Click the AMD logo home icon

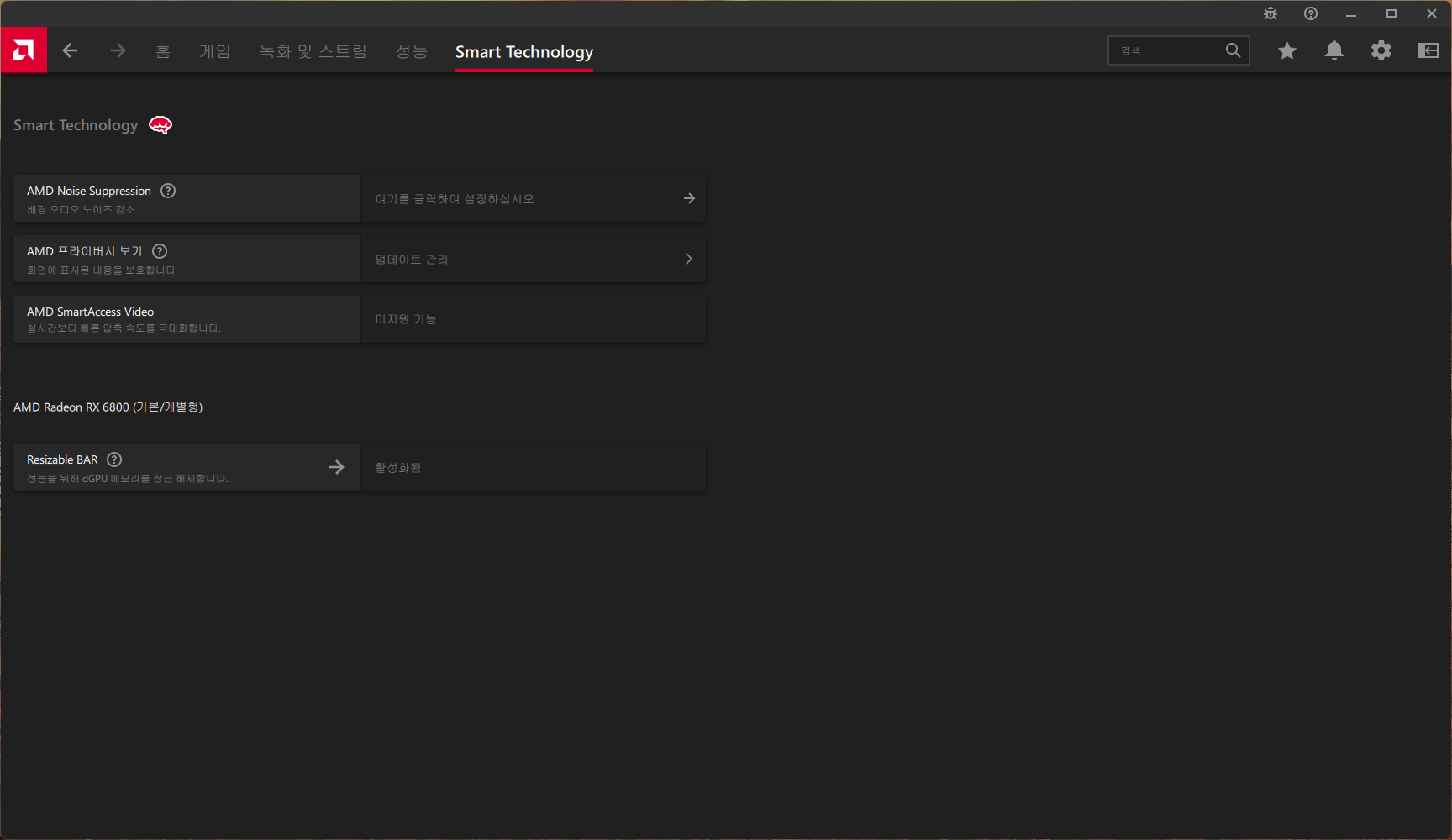[24, 50]
